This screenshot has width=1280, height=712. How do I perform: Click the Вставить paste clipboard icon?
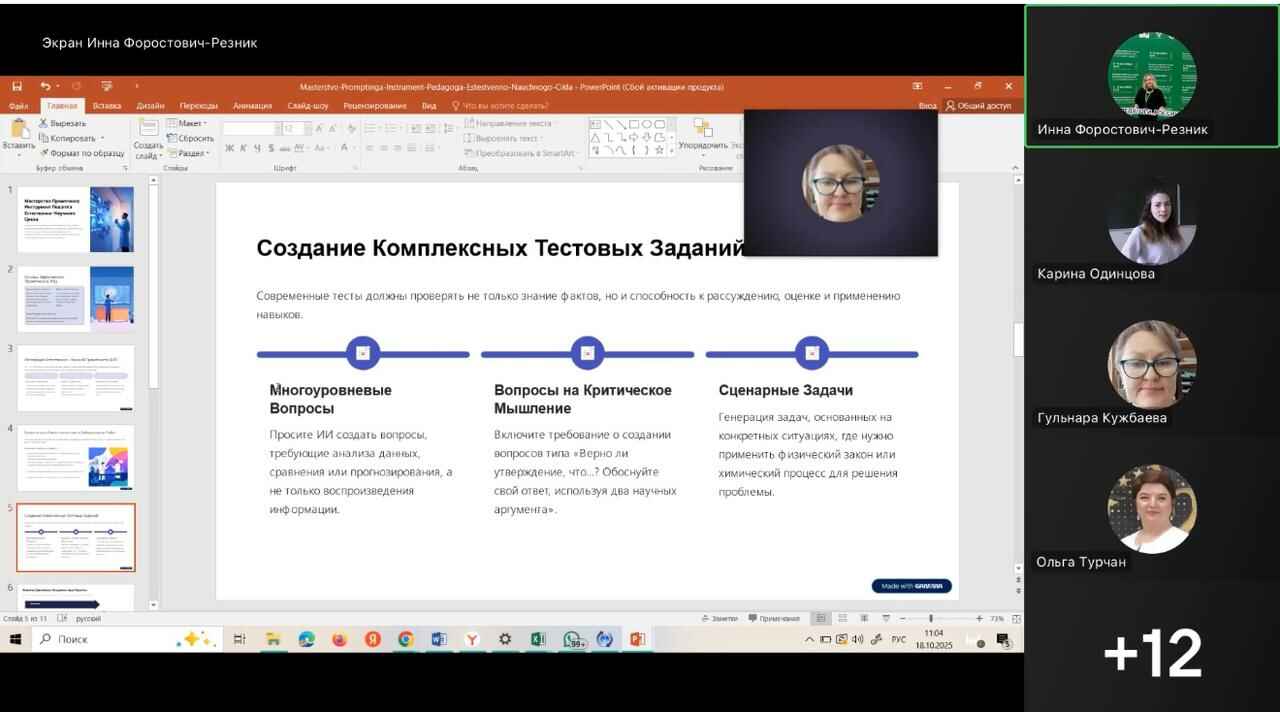click(x=18, y=130)
